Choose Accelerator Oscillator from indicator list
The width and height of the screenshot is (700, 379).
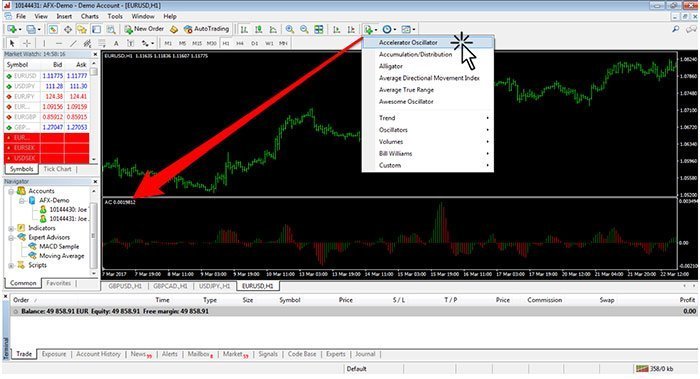pyautogui.click(x=428, y=42)
